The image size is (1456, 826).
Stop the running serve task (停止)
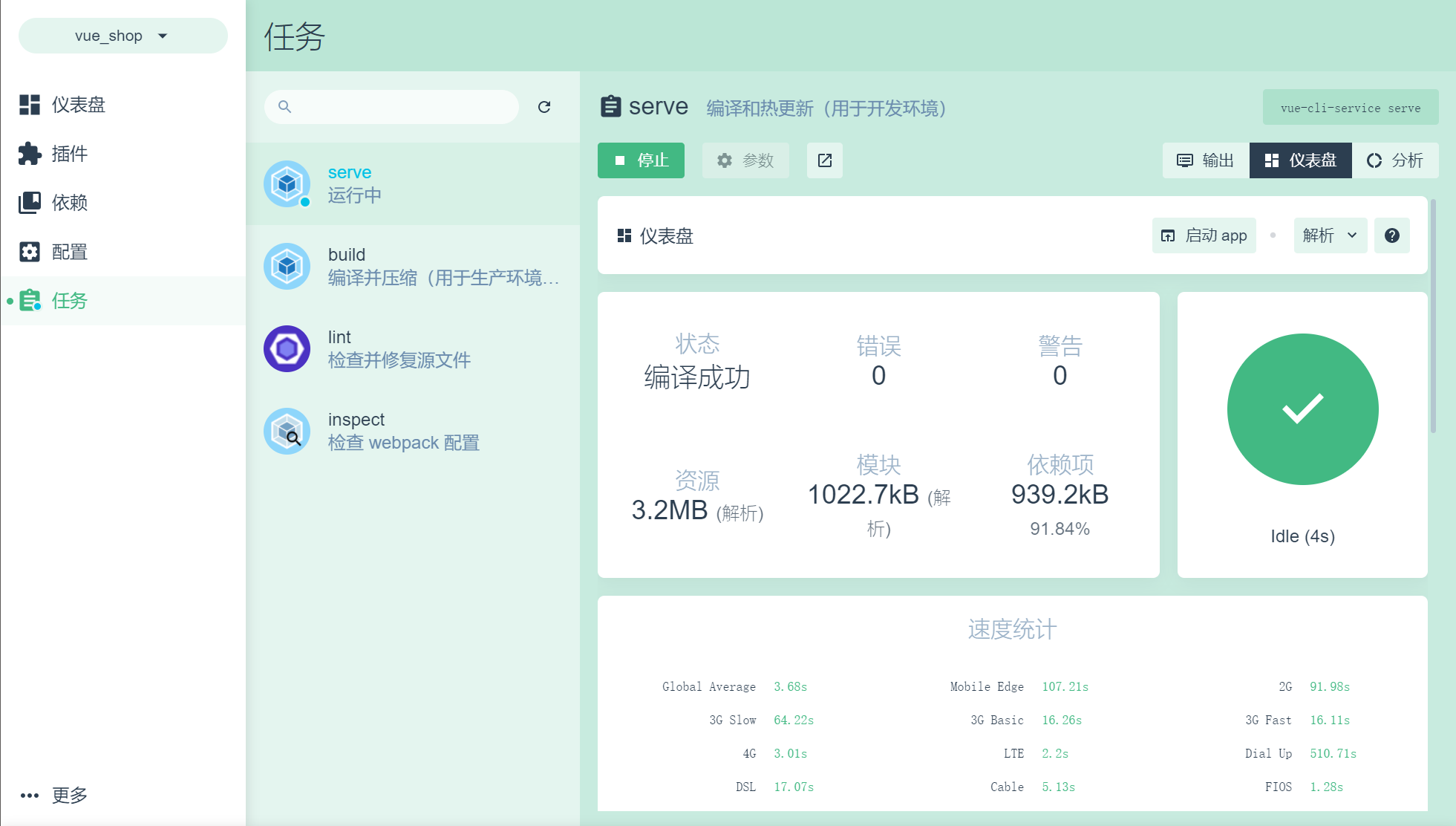pos(641,160)
